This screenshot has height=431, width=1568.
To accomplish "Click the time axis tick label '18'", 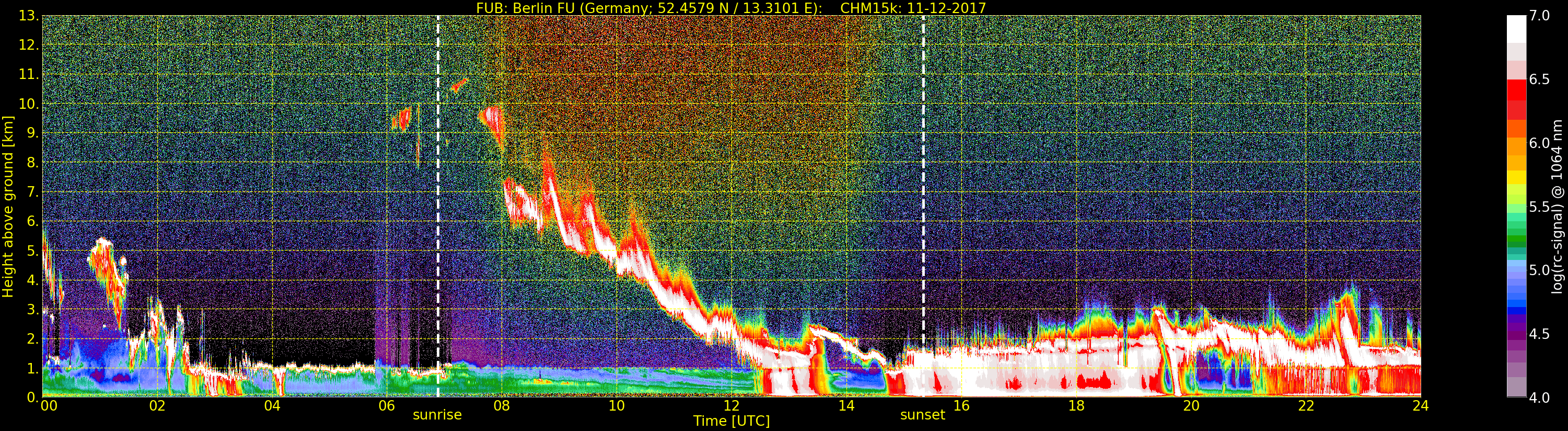I will [1076, 405].
